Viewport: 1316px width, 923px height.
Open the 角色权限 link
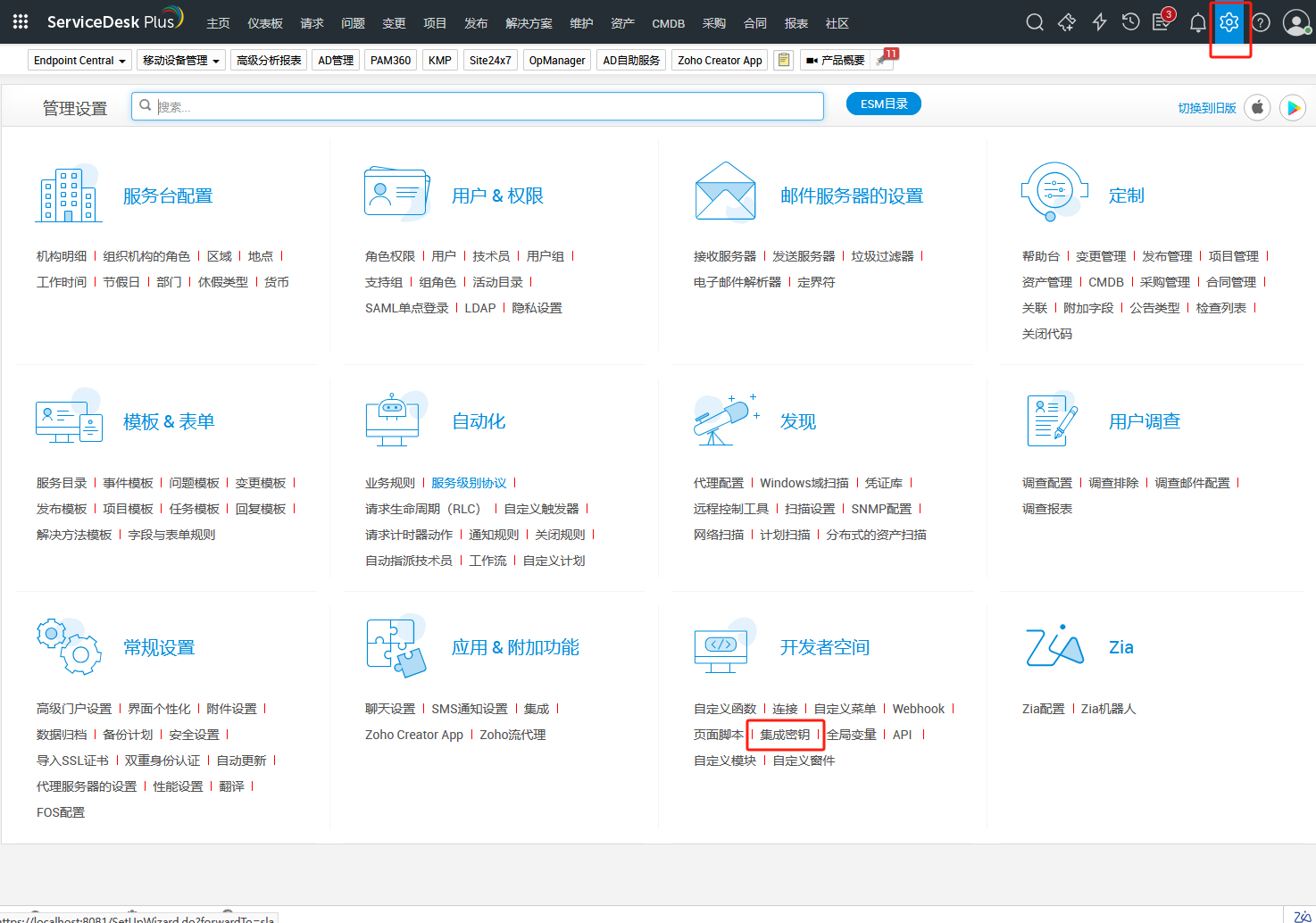(390, 256)
